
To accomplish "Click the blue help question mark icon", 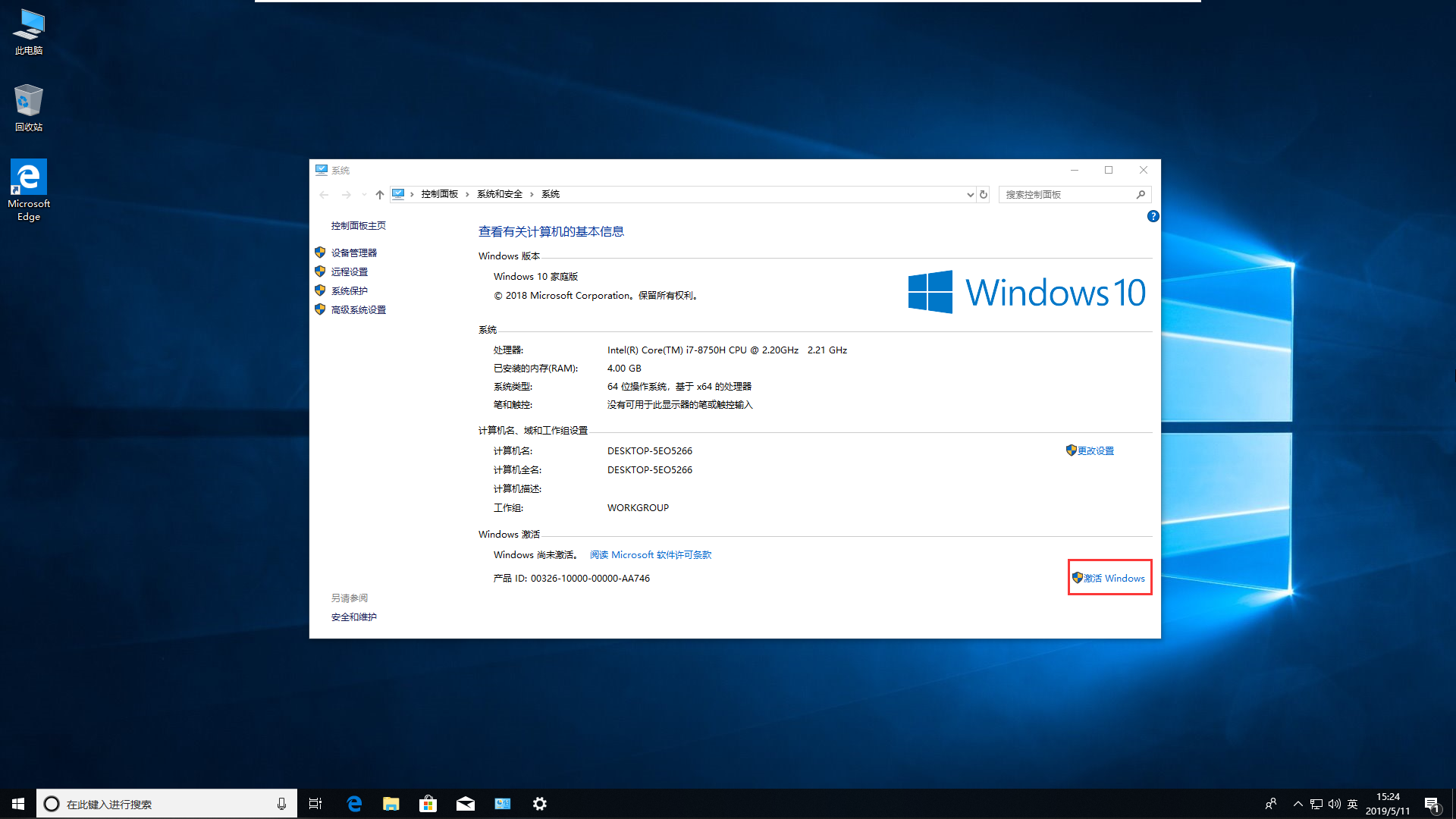I will click(x=1153, y=216).
